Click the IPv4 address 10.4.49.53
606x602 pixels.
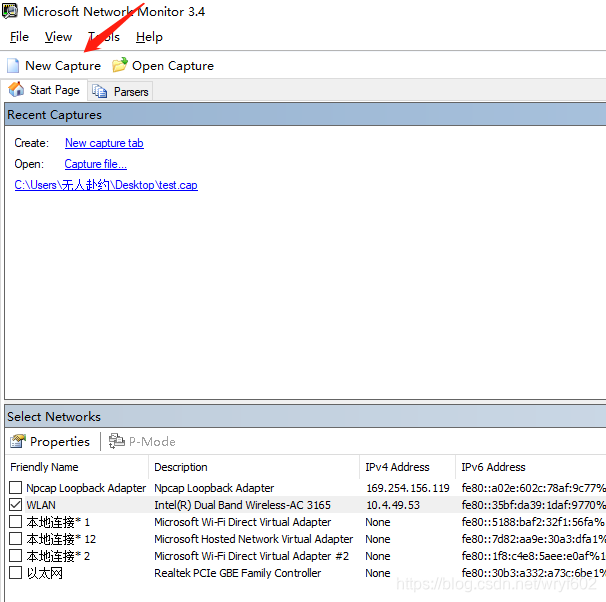click(393, 505)
